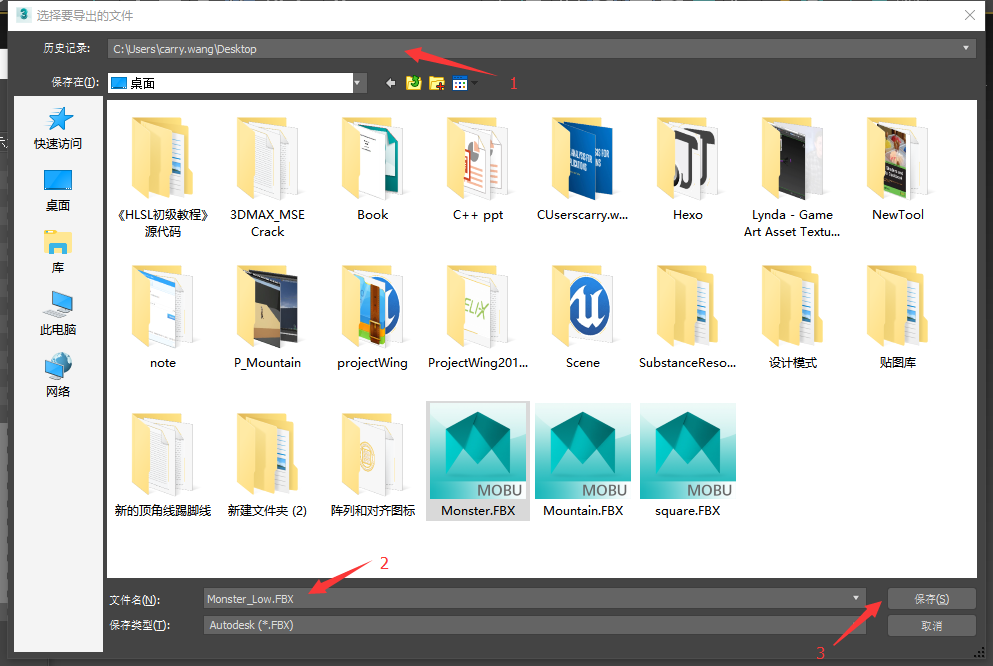
Task: Create a new folder
Action: pyautogui.click(x=437, y=84)
